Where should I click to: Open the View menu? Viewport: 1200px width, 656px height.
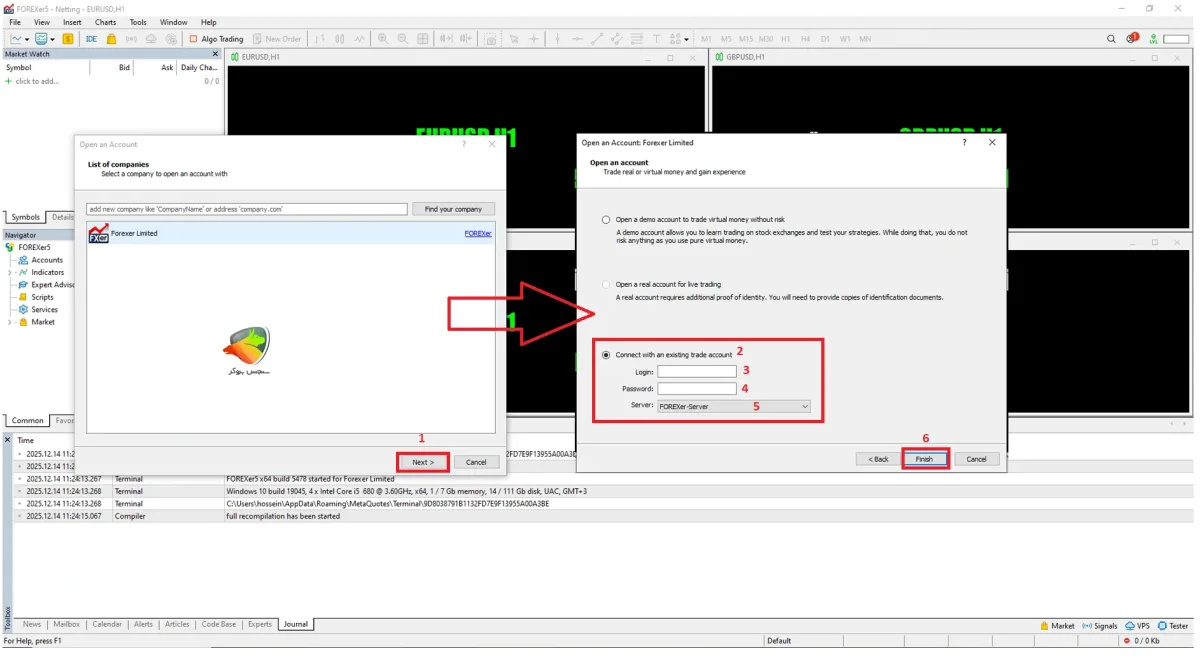[x=42, y=22]
